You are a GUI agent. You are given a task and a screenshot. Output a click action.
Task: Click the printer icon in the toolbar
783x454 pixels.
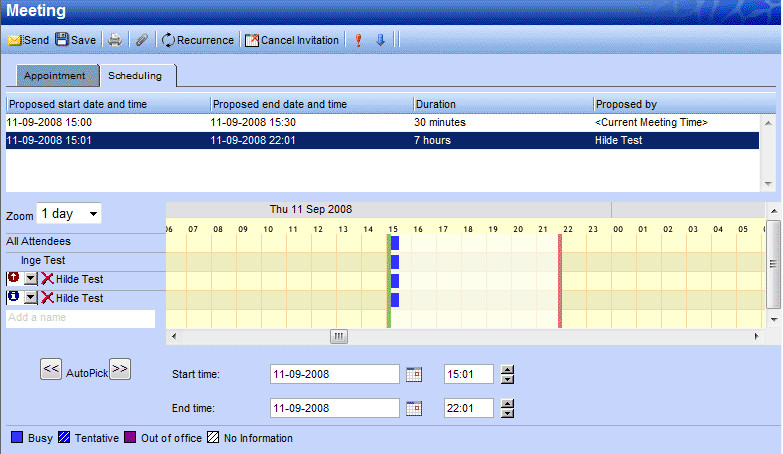pyautogui.click(x=116, y=40)
